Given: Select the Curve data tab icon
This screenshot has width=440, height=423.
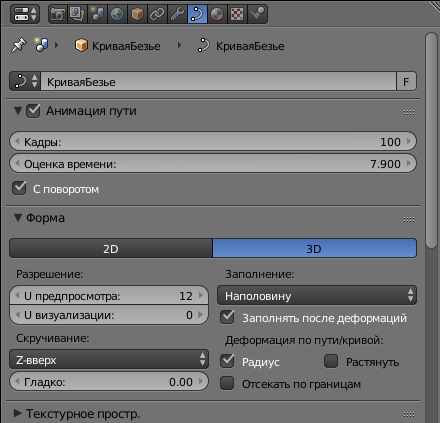Looking at the screenshot, I should coord(197,14).
